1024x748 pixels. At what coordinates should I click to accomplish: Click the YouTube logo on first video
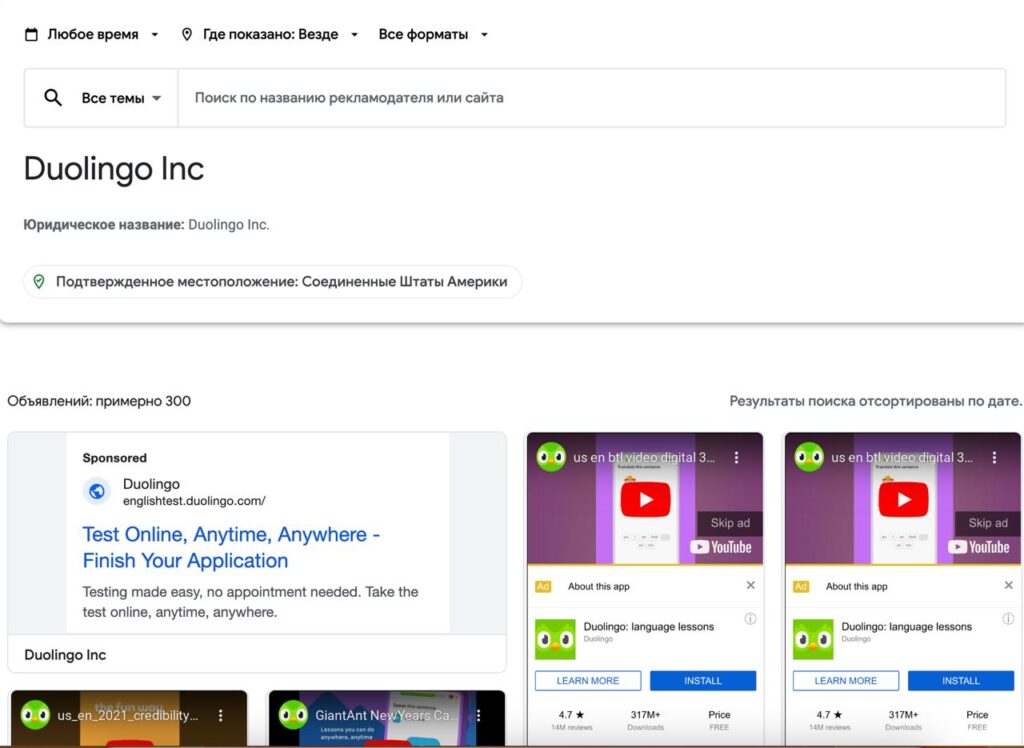[x=721, y=547]
